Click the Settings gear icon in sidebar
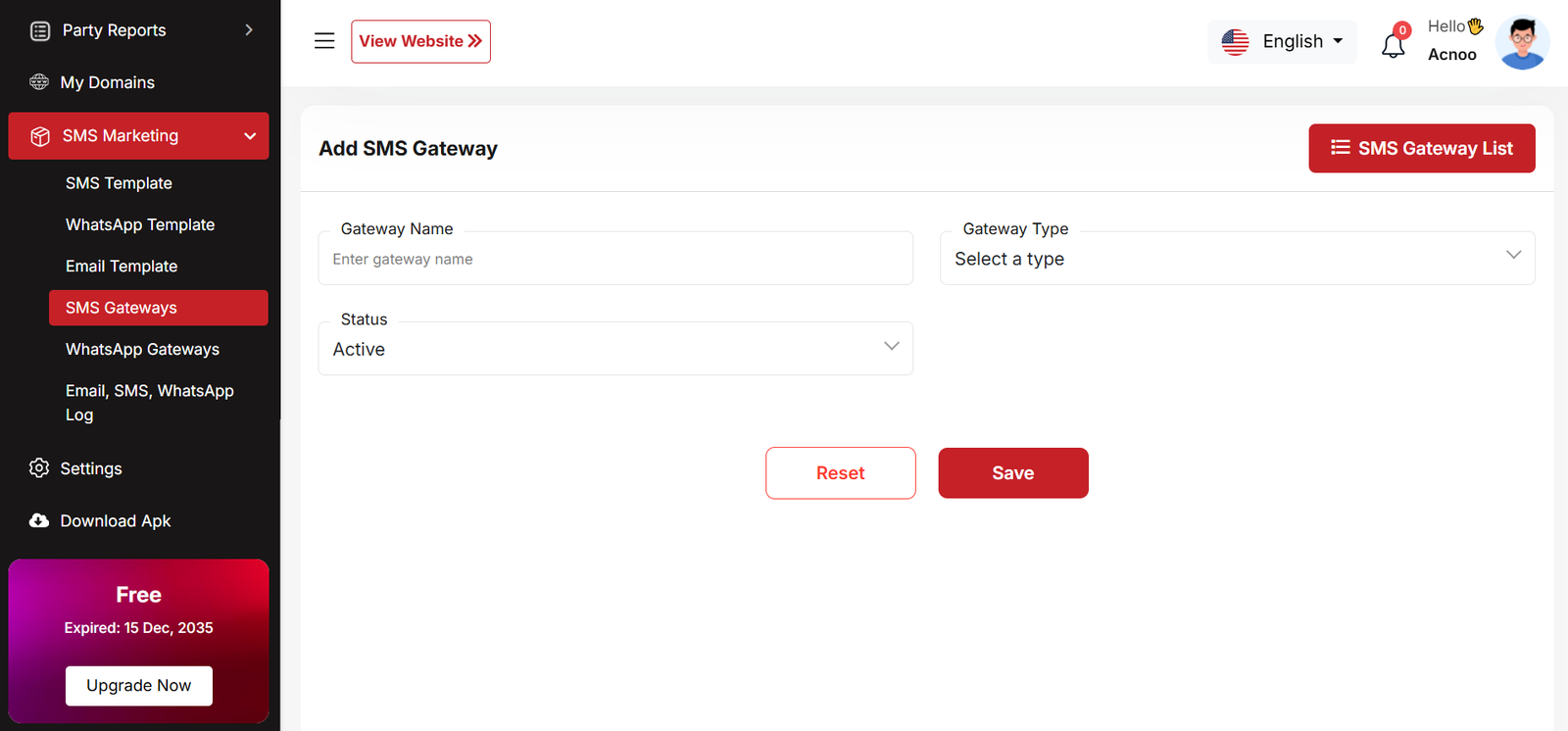The width and height of the screenshot is (1568, 731). pyautogui.click(x=39, y=468)
